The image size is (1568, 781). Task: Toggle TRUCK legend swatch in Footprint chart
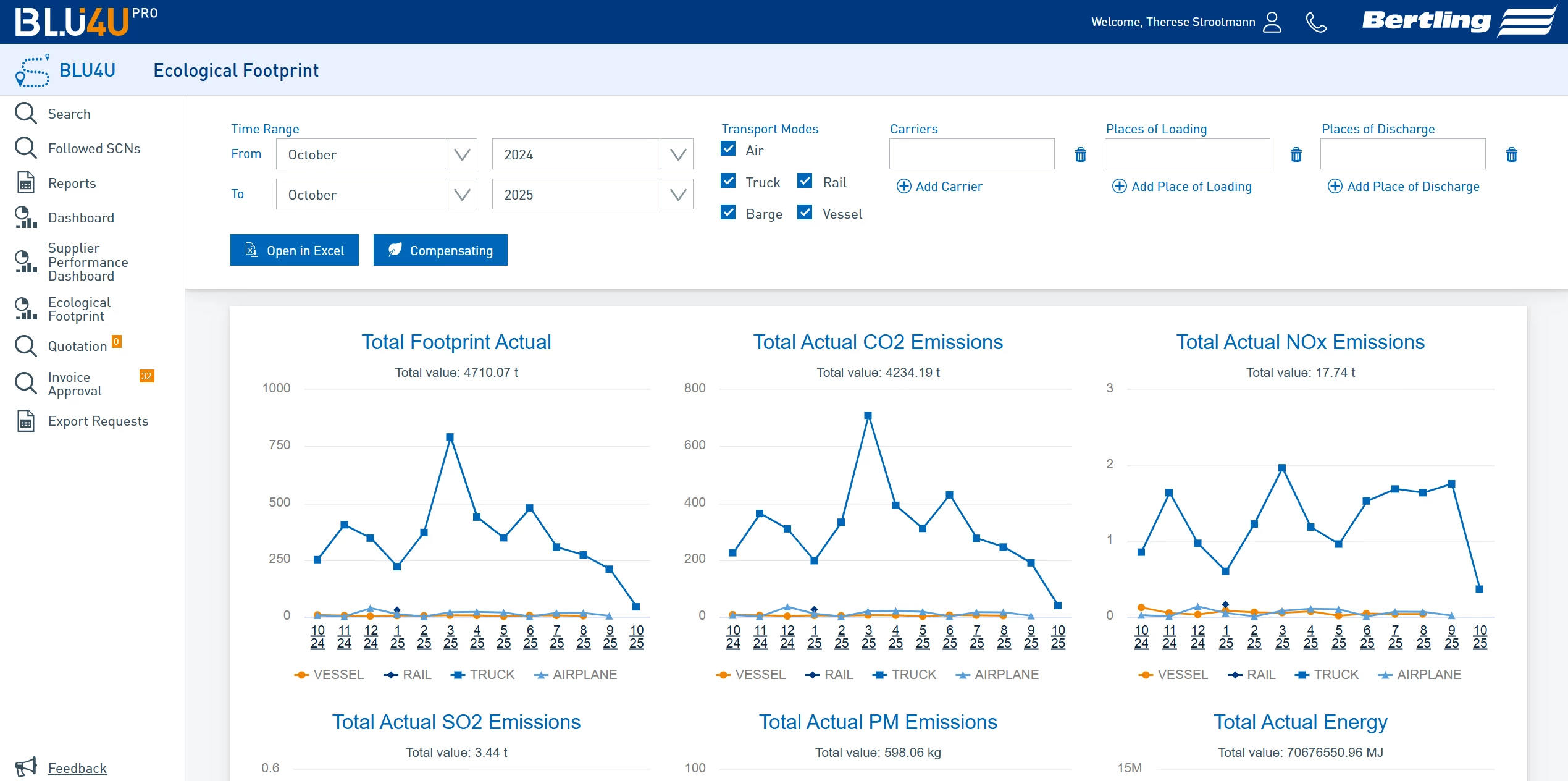[458, 675]
